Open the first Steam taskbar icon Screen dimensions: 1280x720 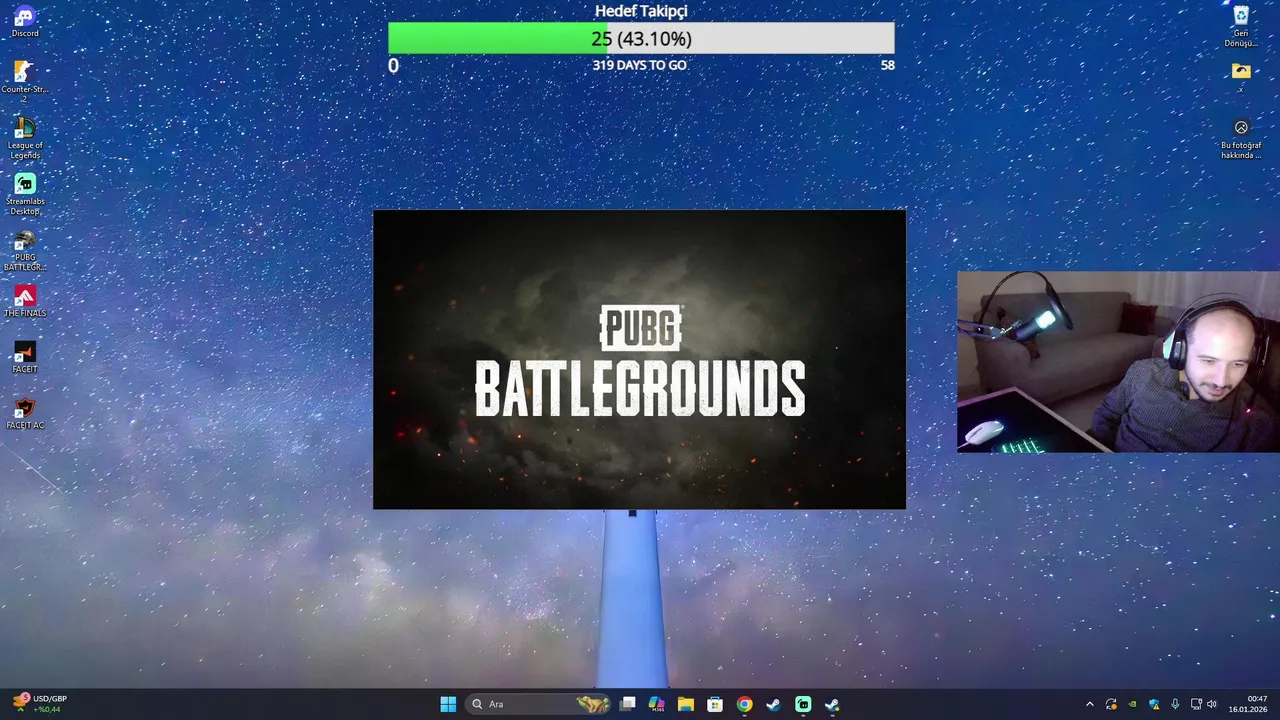773,704
